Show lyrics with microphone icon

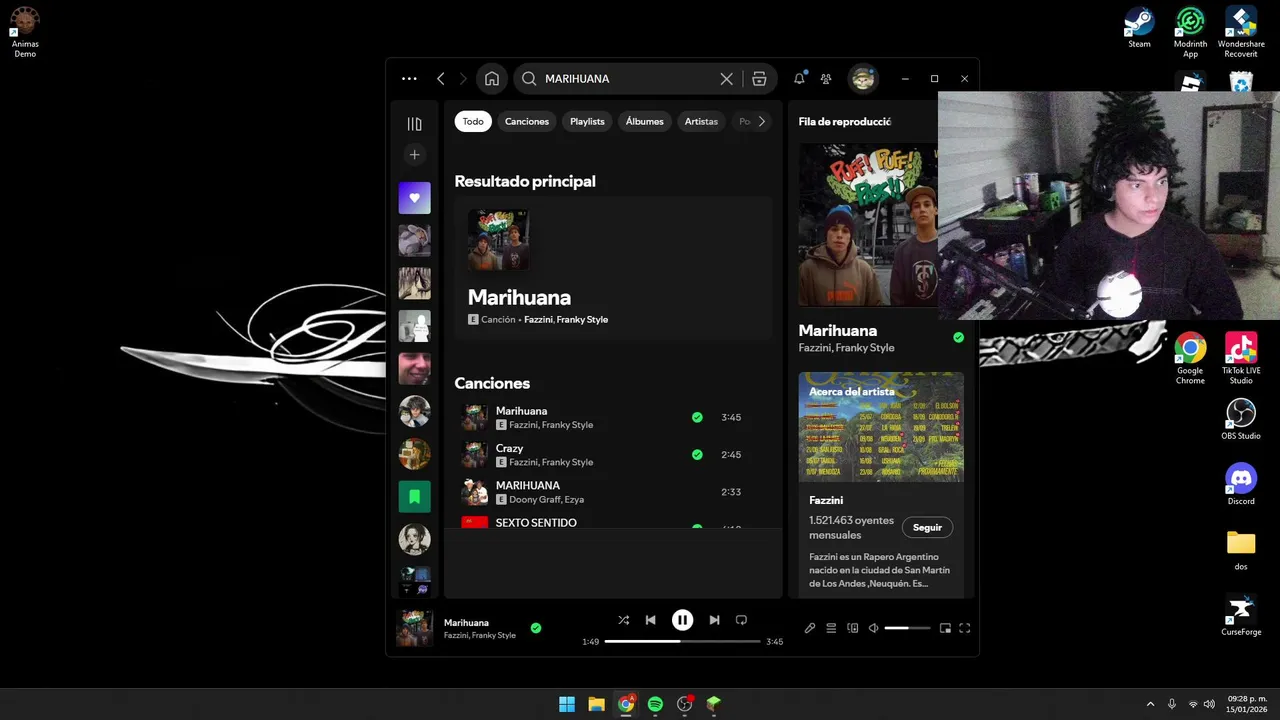tap(810, 628)
